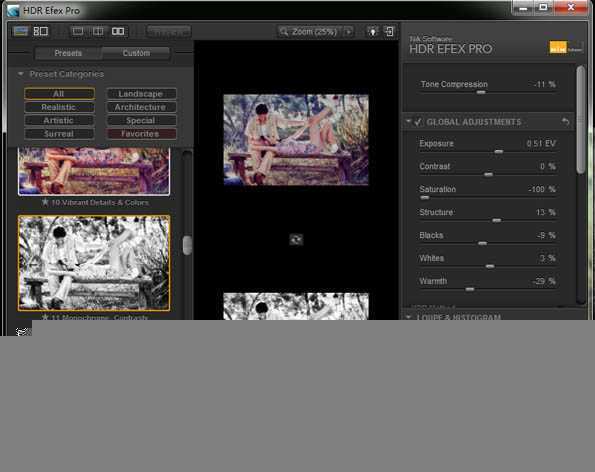Select the Surreal preset category
Viewport: 595px width, 472px height.
[x=59, y=134]
